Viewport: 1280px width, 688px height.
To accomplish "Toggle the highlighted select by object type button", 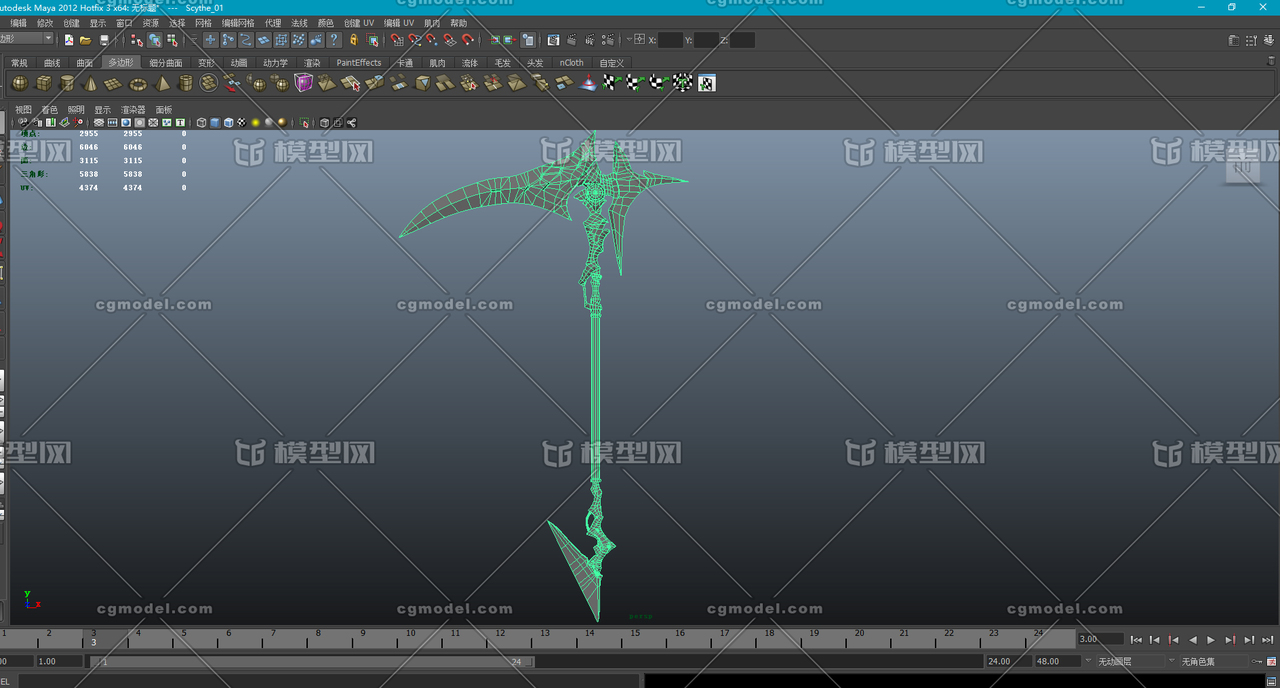I will click(x=155, y=40).
